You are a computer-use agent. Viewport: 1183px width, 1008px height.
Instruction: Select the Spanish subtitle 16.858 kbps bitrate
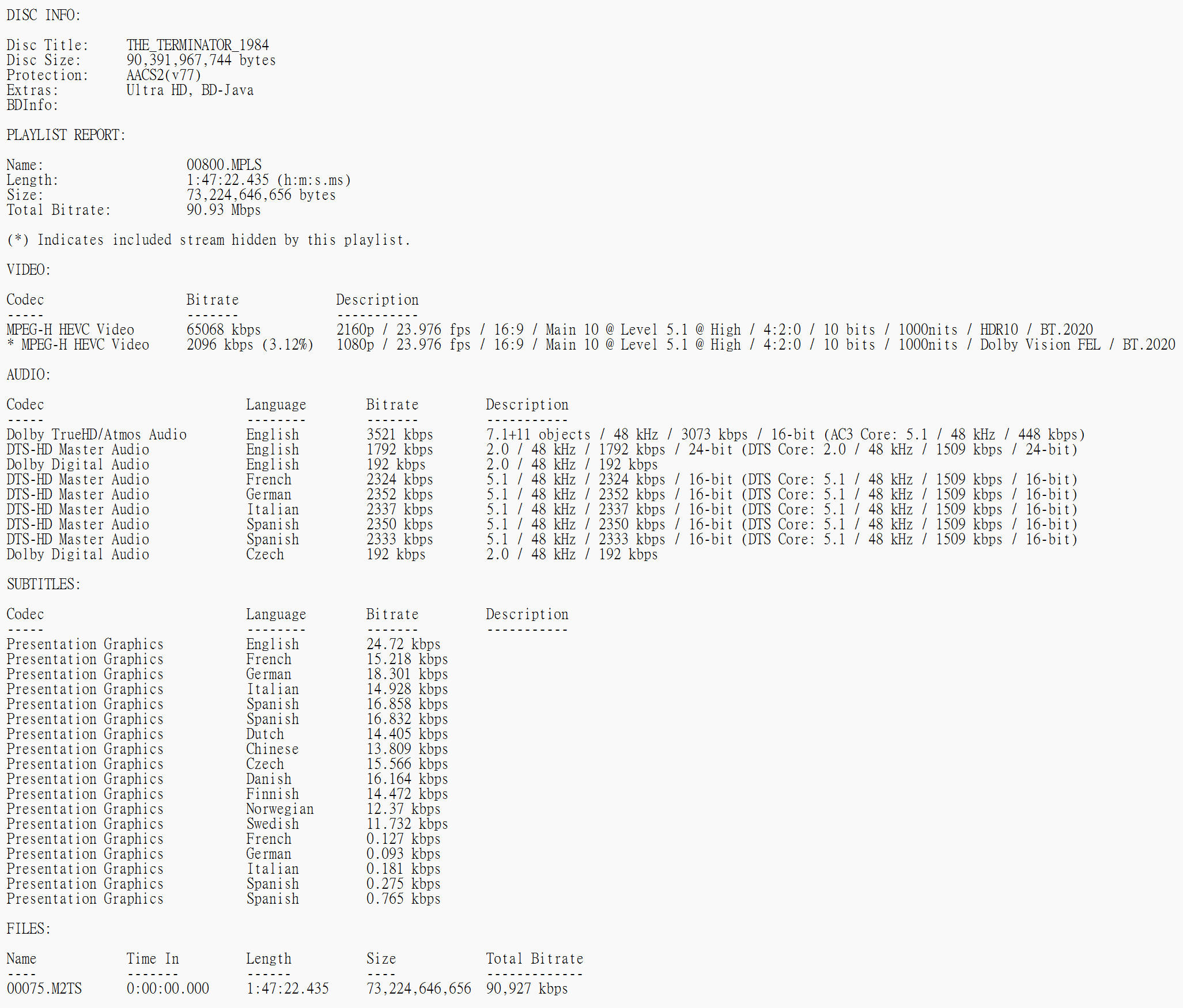pos(407,704)
